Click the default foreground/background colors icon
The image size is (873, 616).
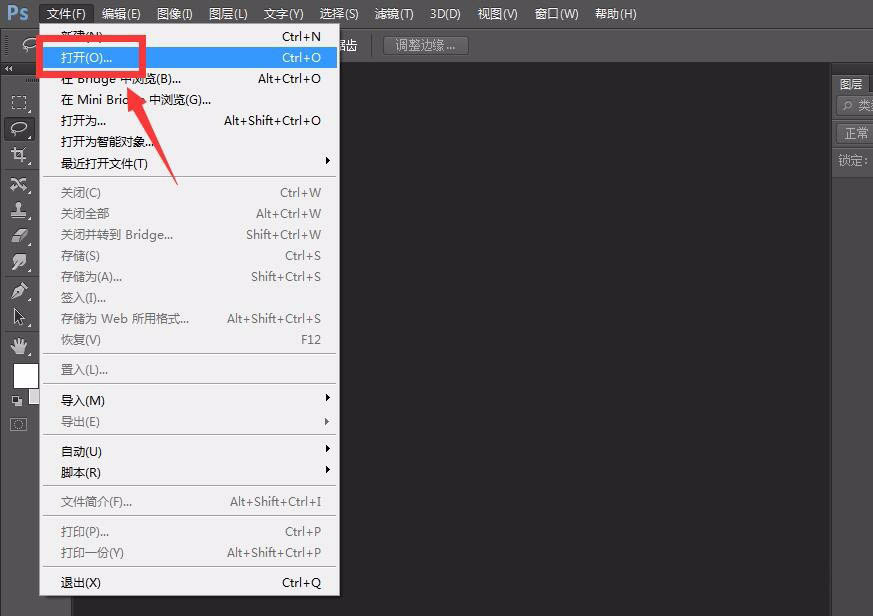(x=17, y=400)
